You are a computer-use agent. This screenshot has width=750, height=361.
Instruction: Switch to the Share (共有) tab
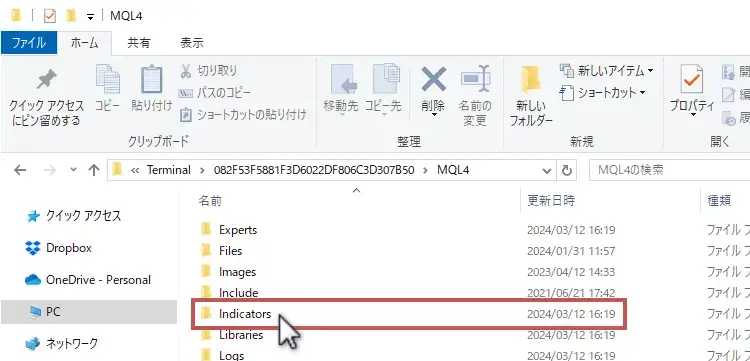[139, 43]
